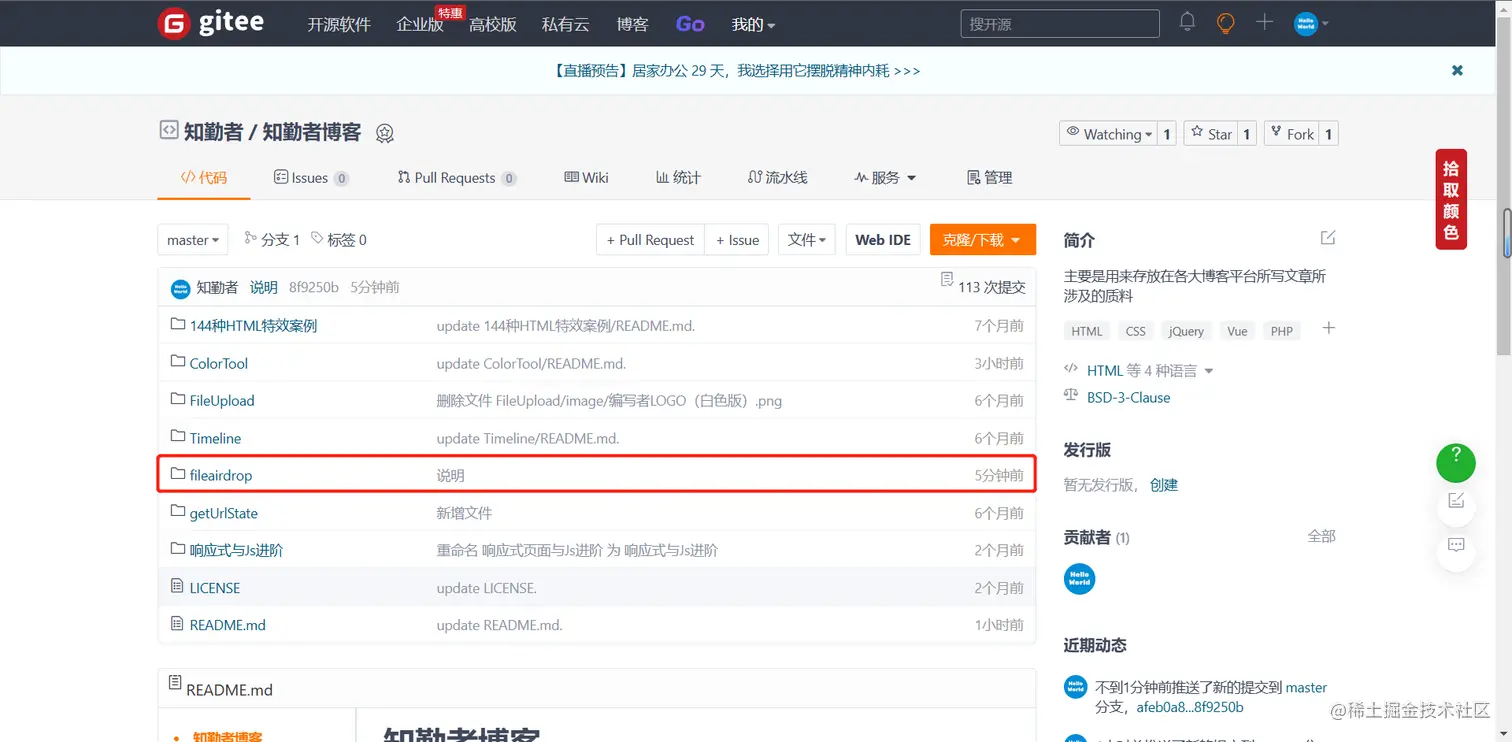Open the BSD-3-Clause license link
This screenshot has width=1512, height=742.
coord(1128,397)
